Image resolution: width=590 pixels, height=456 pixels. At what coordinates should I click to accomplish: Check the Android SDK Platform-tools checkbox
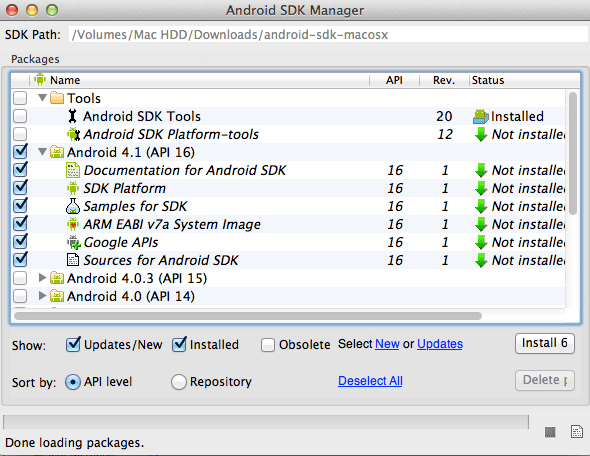tap(20, 134)
